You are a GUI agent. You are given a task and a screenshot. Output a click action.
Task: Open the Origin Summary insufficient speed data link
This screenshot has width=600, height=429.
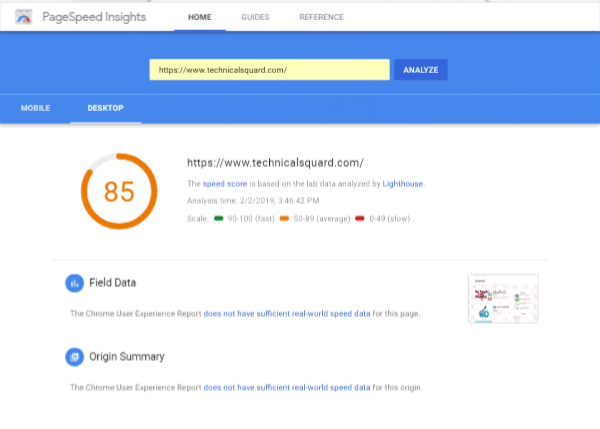click(287, 387)
